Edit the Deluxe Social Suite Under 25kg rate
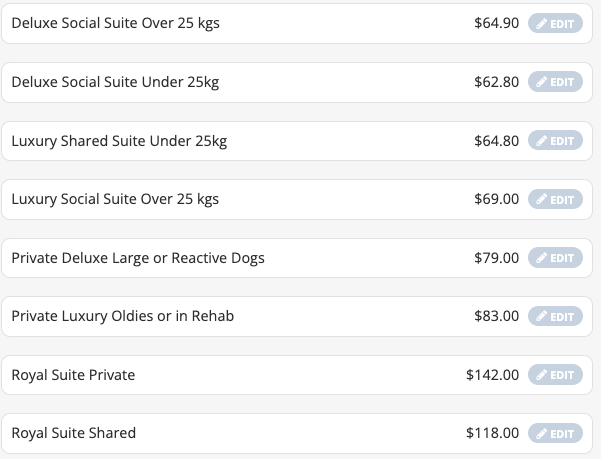 coord(555,82)
